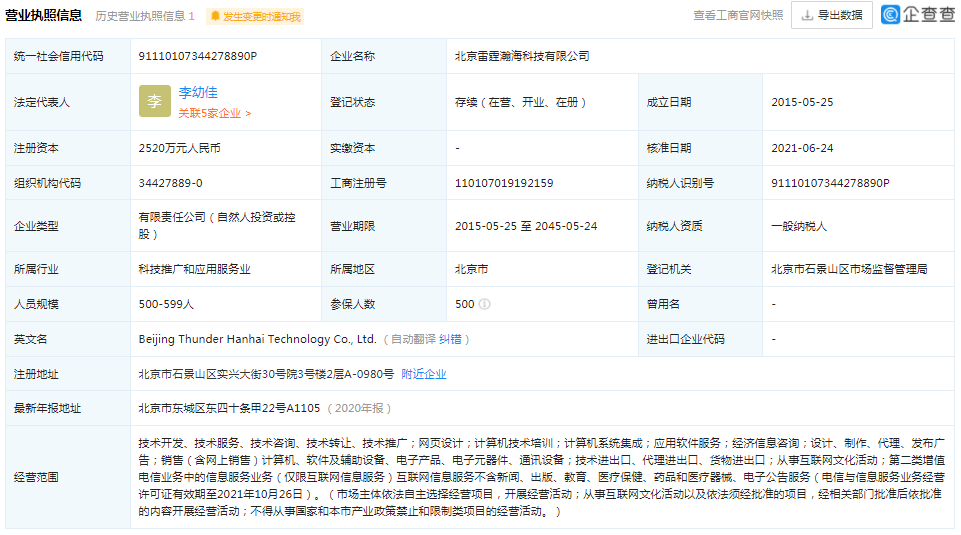Select industry 科技推广和应用服务业
Viewport: 961px width, 535px height.
click(194, 269)
